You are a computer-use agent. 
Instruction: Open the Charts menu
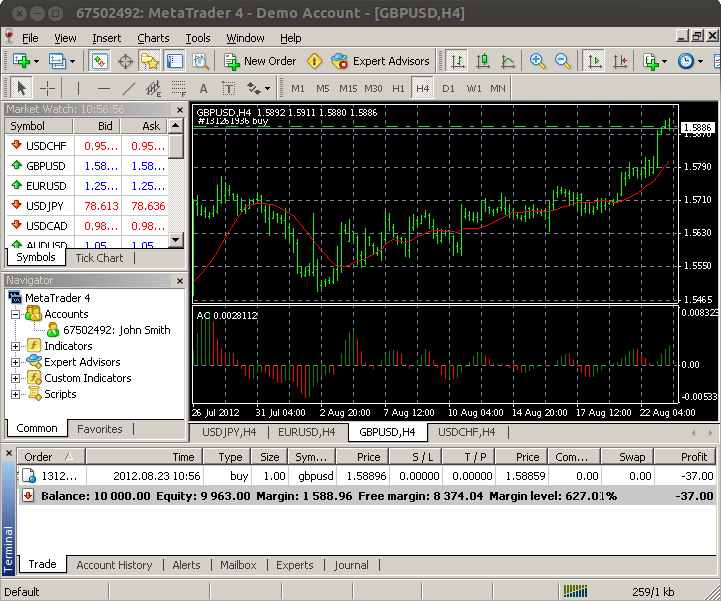153,38
